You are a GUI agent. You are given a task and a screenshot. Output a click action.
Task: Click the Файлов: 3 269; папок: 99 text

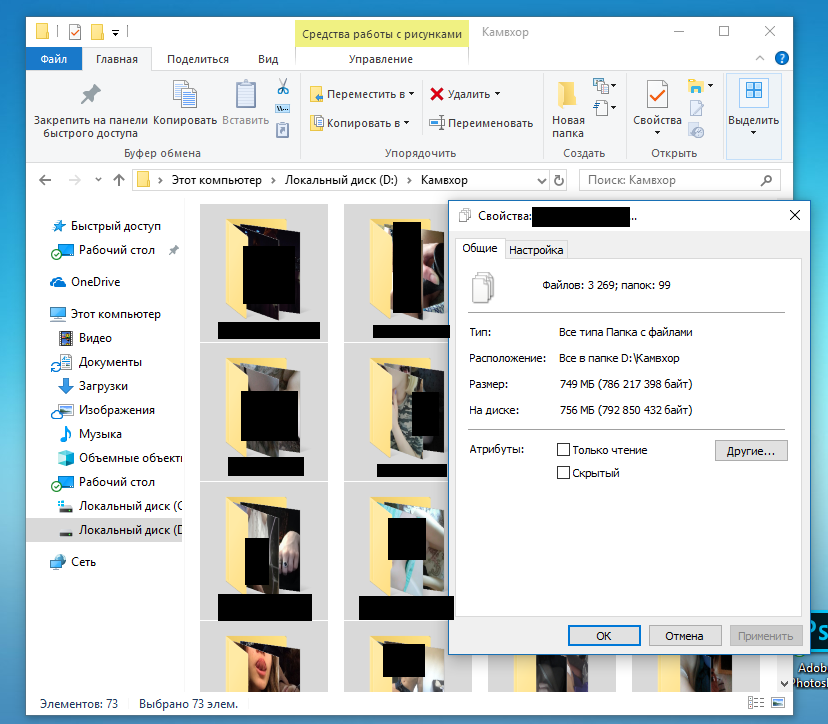click(x=606, y=285)
